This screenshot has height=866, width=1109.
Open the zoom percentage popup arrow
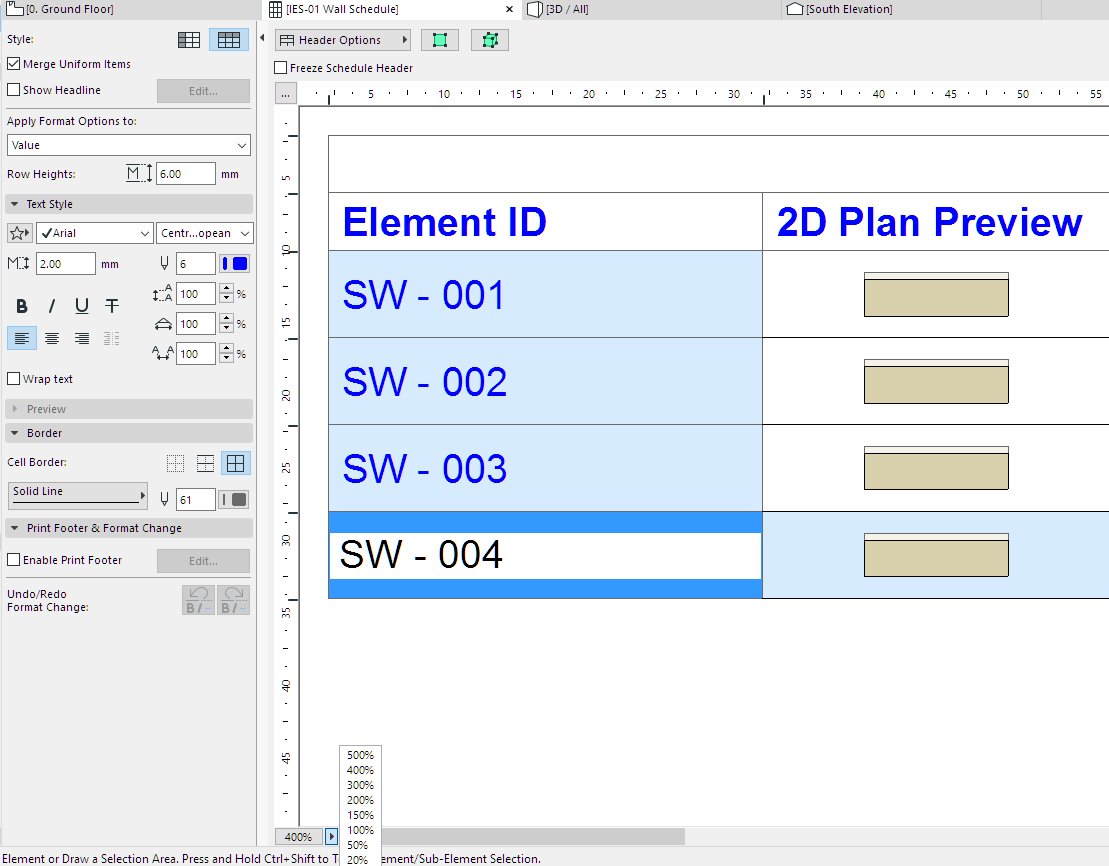pyautogui.click(x=331, y=837)
